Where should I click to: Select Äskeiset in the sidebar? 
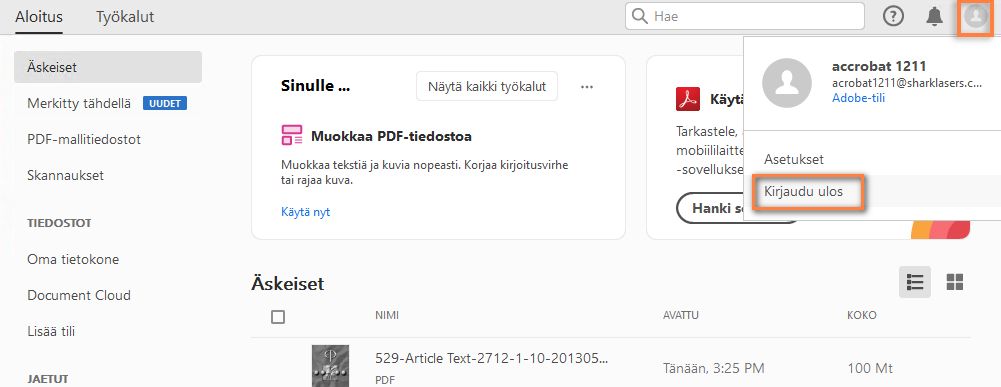tap(108, 67)
